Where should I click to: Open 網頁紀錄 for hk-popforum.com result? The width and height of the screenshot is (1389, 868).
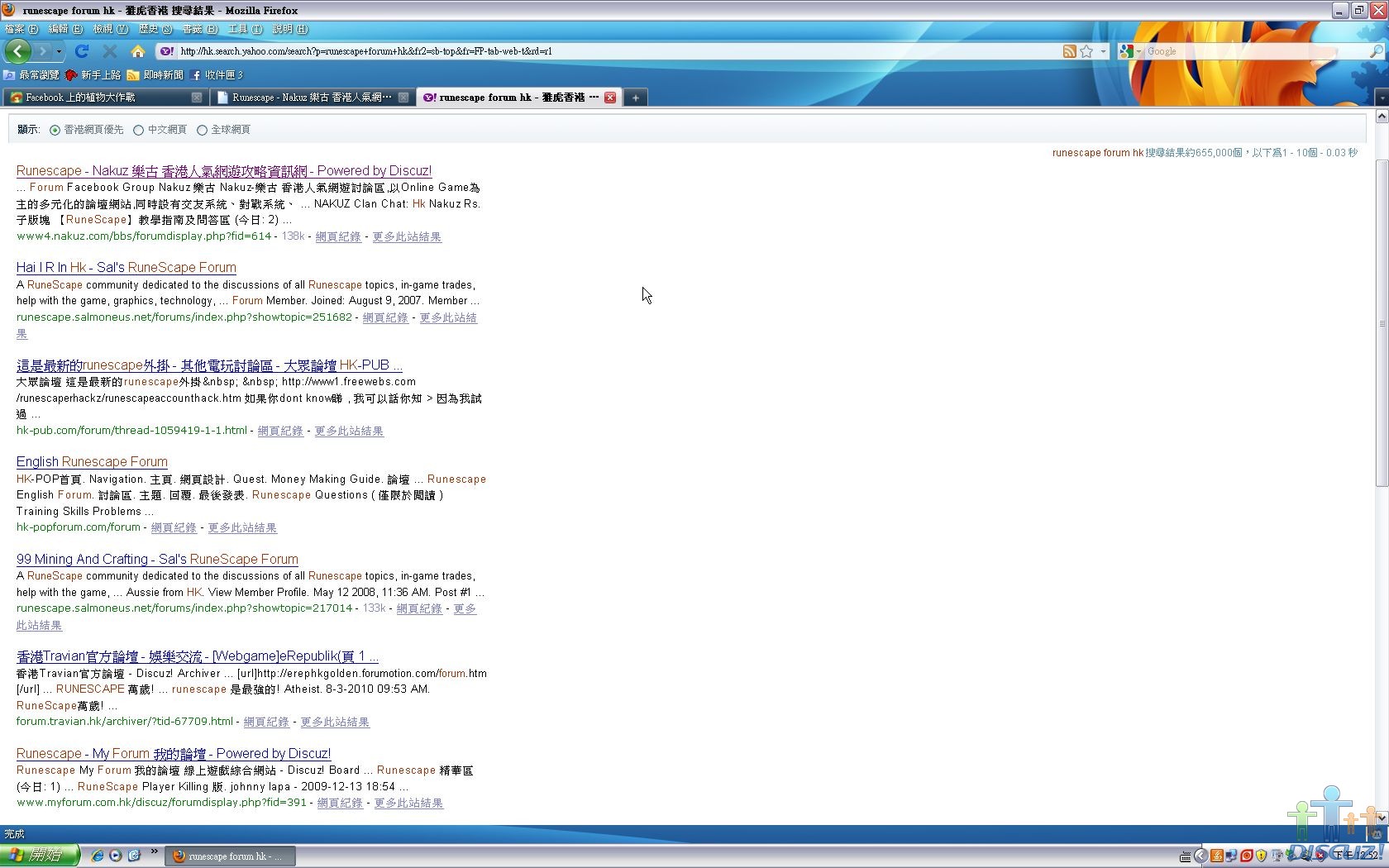click(x=174, y=528)
